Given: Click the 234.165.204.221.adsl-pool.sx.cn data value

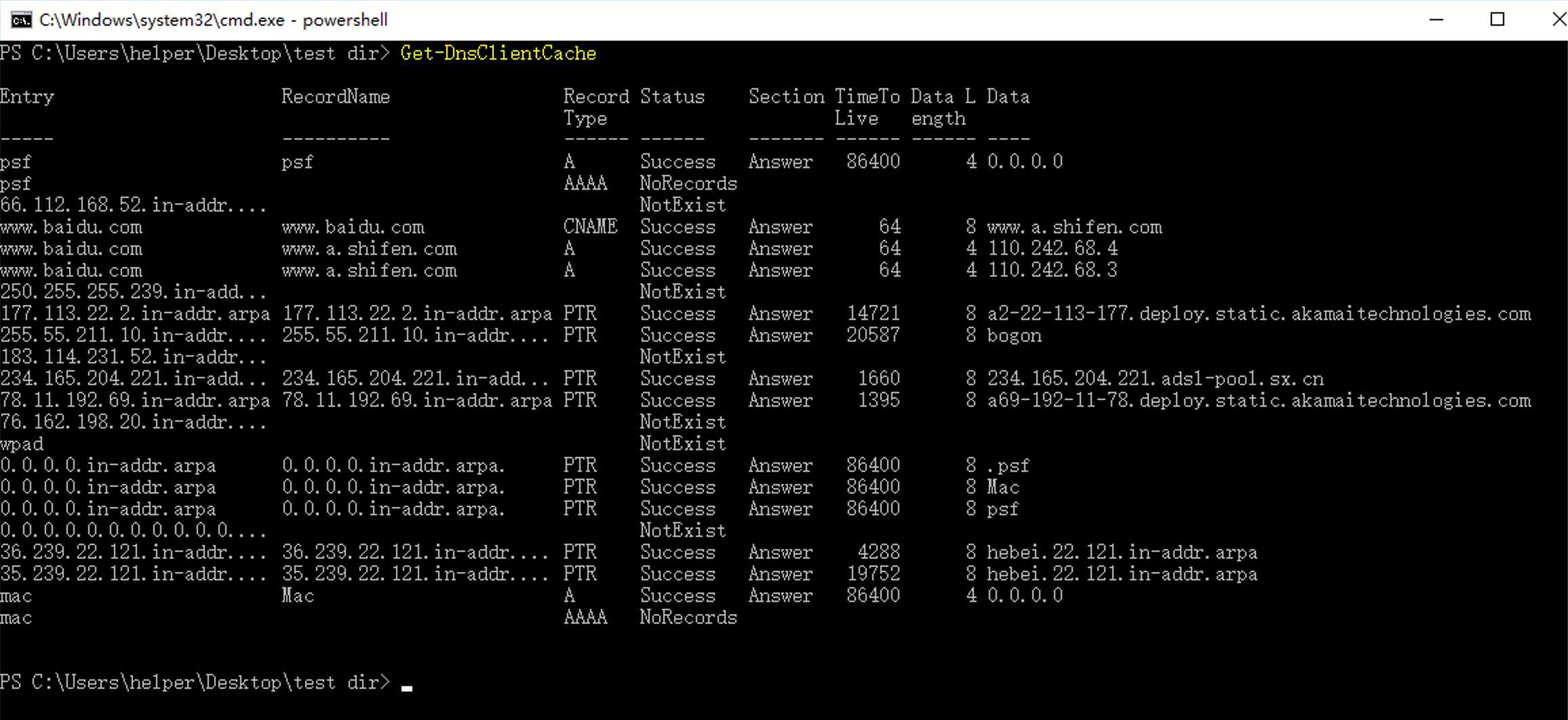Looking at the screenshot, I should [x=1155, y=379].
